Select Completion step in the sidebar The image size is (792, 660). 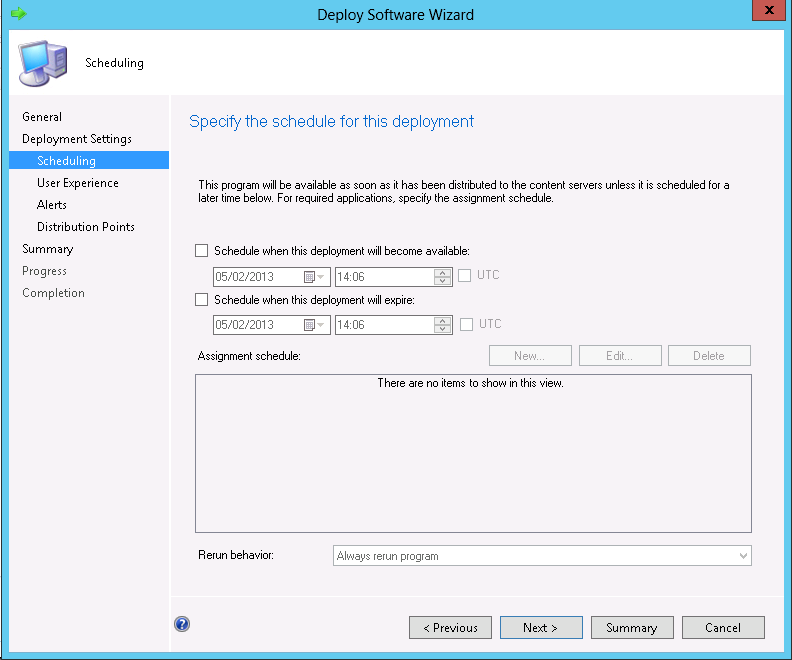click(x=53, y=293)
